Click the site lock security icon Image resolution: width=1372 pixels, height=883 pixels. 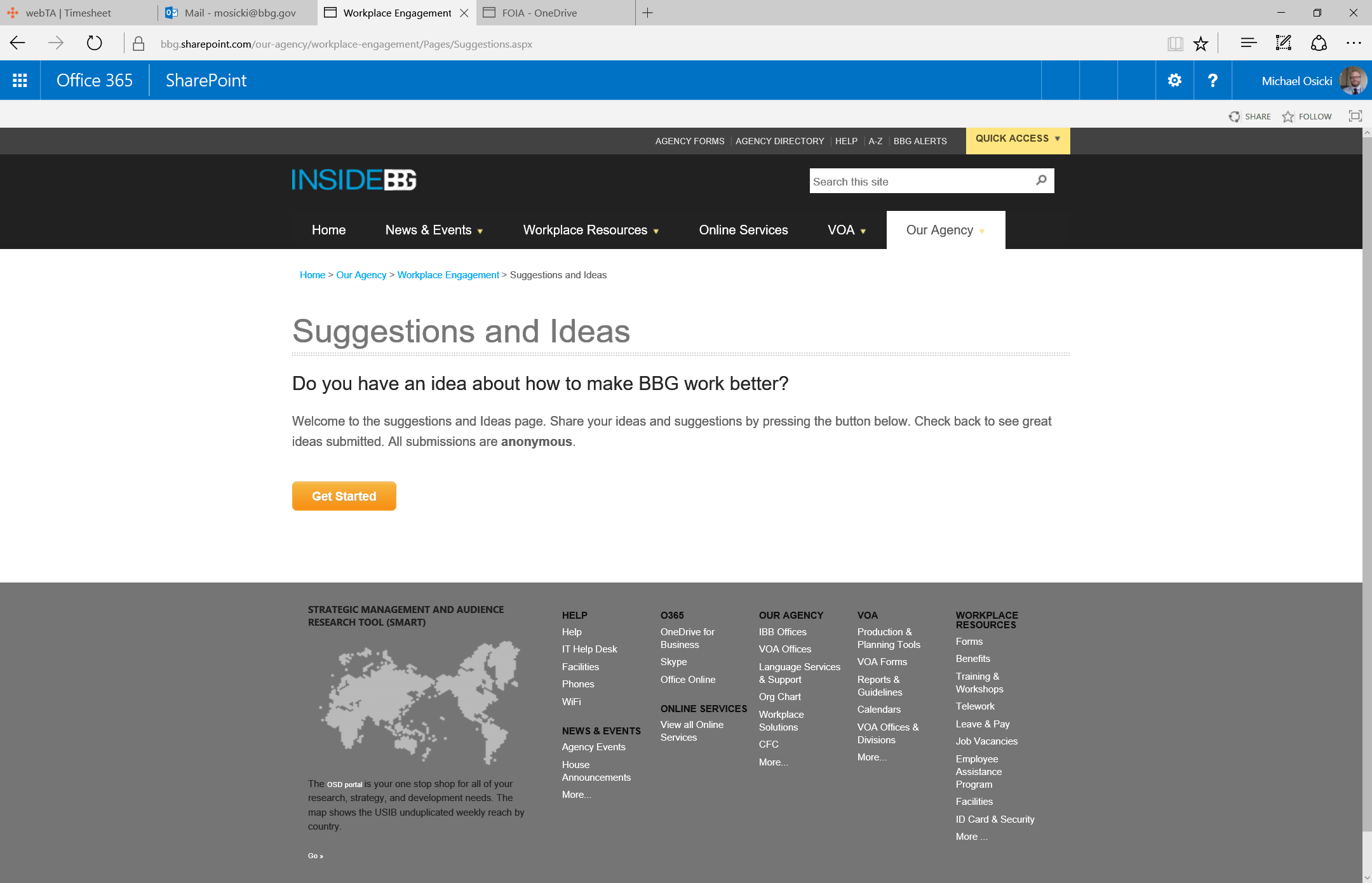(x=138, y=44)
